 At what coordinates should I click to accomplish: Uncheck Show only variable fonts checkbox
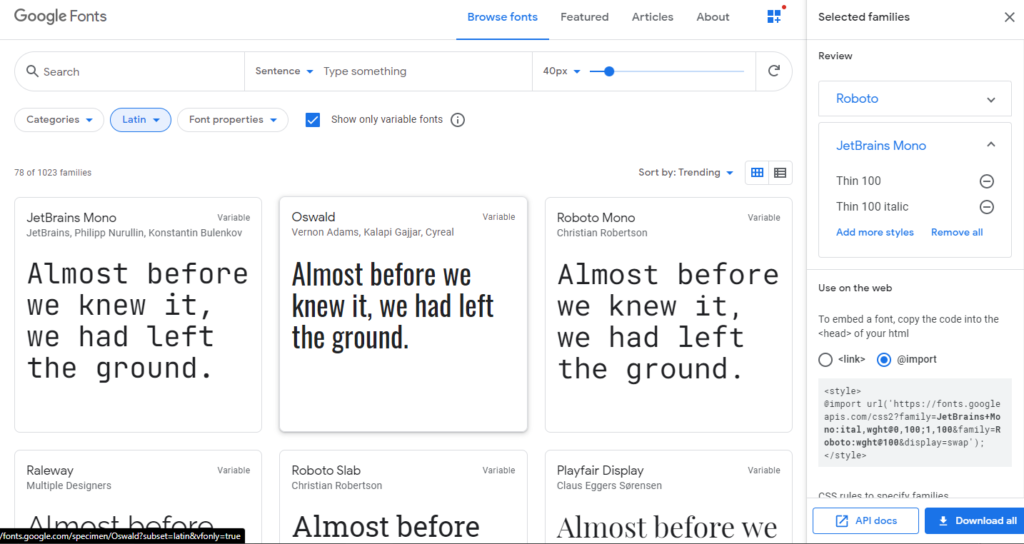click(313, 120)
